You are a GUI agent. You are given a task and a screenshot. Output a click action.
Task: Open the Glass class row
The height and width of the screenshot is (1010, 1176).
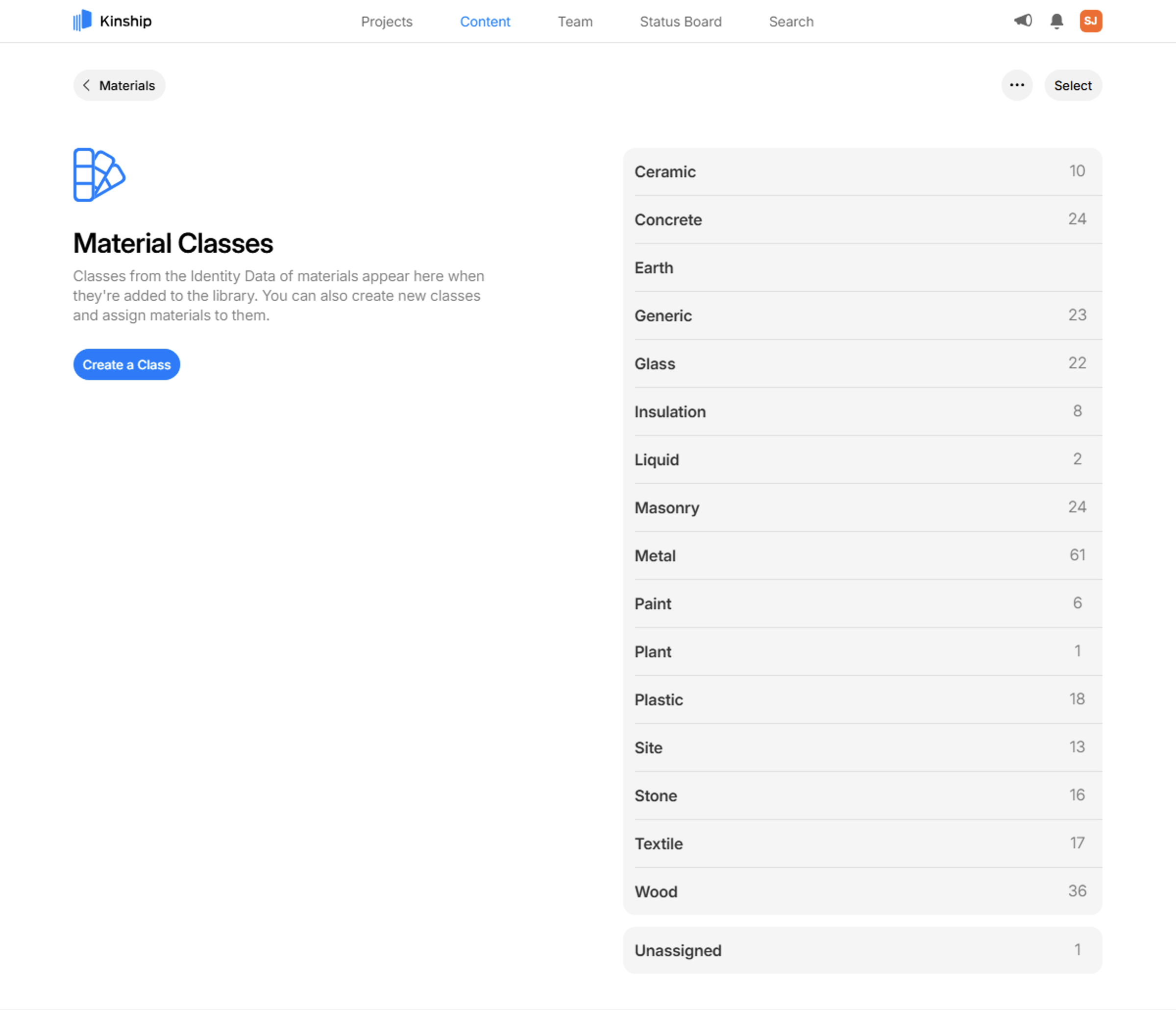coord(862,363)
